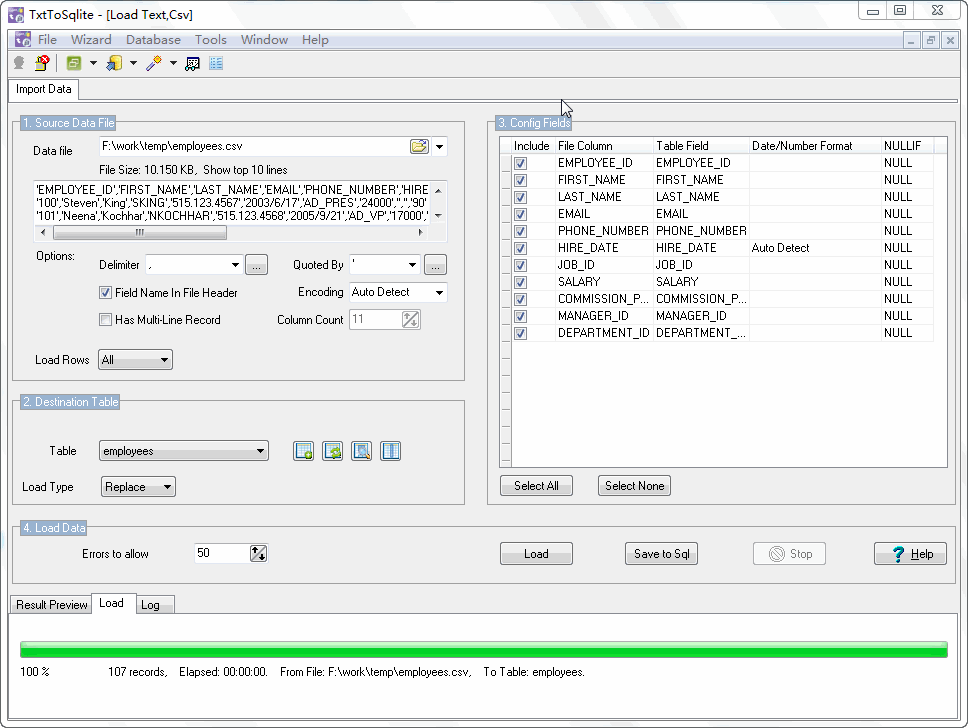968x728 pixels.
Task: Click the Errors to allow input field
Action: [222, 553]
